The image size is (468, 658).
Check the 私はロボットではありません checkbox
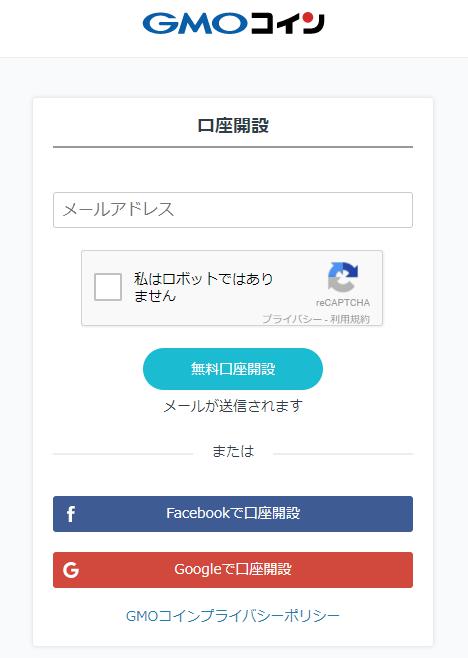pyautogui.click(x=108, y=287)
